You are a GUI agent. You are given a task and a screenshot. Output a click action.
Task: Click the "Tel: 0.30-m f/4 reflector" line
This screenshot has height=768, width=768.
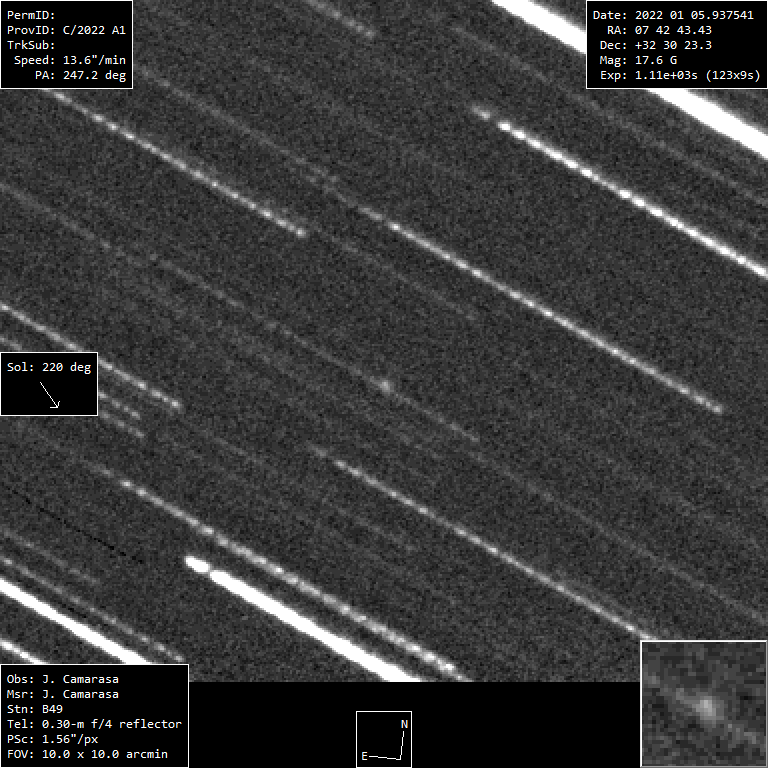point(94,724)
